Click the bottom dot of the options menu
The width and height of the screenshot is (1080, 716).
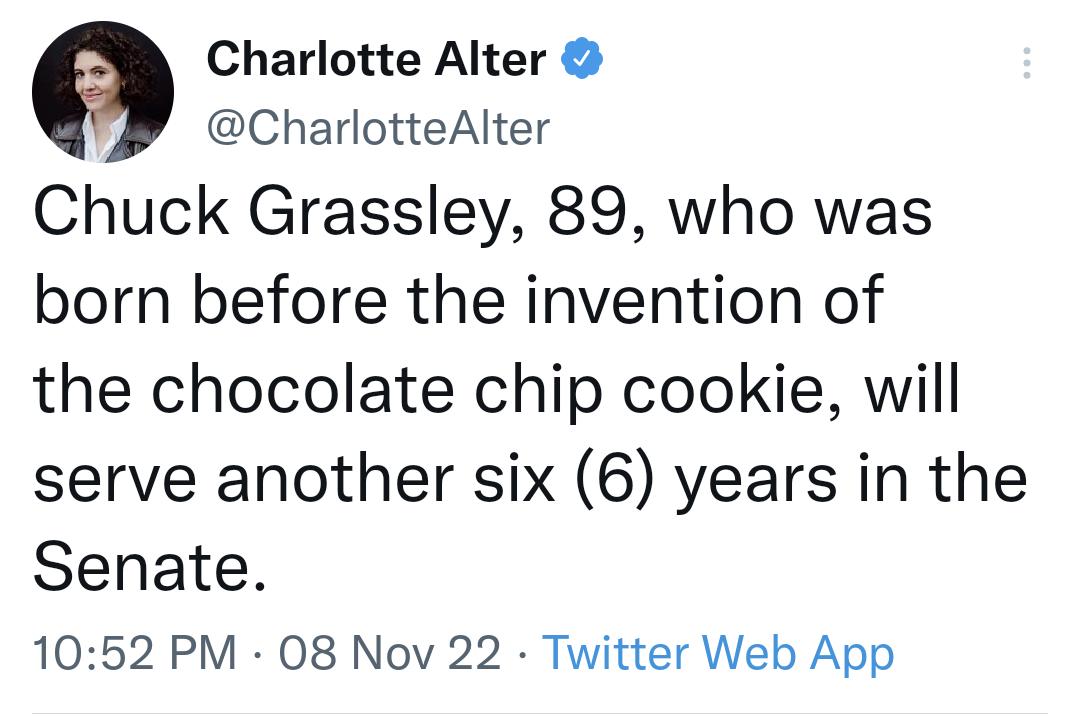pyautogui.click(x=1028, y=75)
